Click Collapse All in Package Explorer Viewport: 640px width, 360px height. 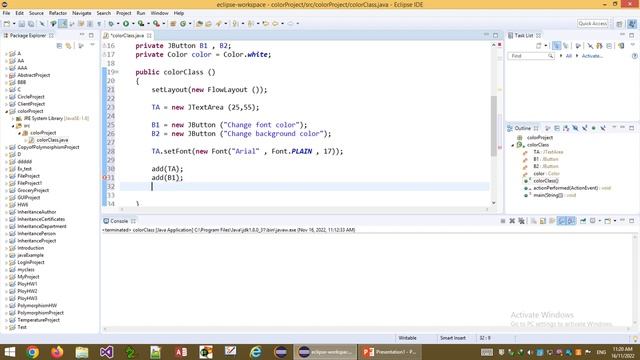pyautogui.click(x=59, y=46)
